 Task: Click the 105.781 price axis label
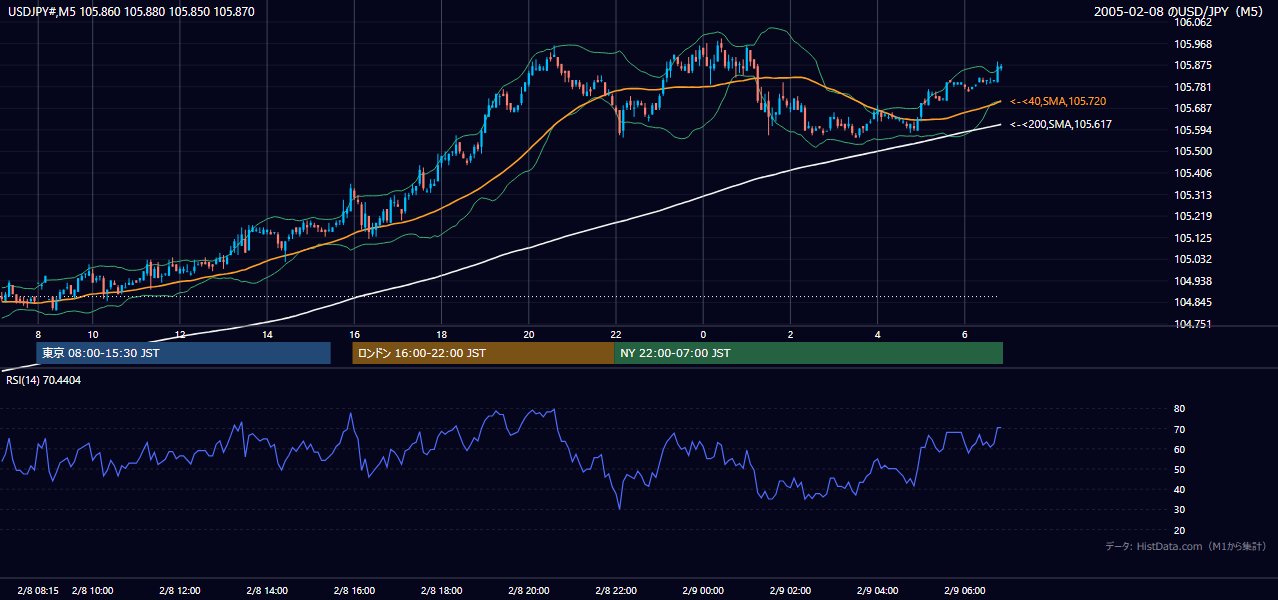(1193, 87)
